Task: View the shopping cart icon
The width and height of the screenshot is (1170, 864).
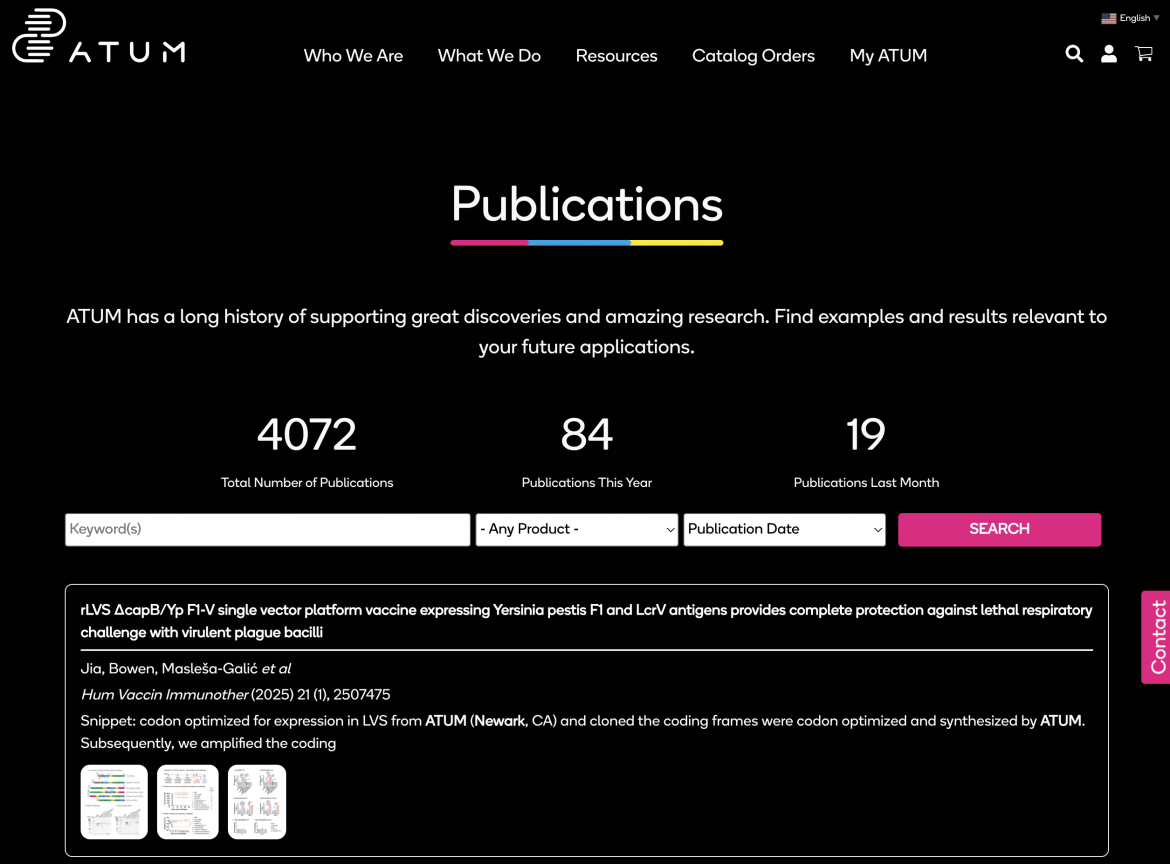Action: [1144, 54]
